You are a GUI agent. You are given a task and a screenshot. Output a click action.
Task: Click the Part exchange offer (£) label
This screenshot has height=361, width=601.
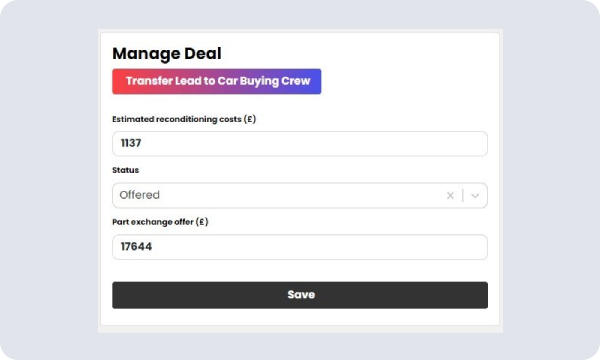(160, 222)
